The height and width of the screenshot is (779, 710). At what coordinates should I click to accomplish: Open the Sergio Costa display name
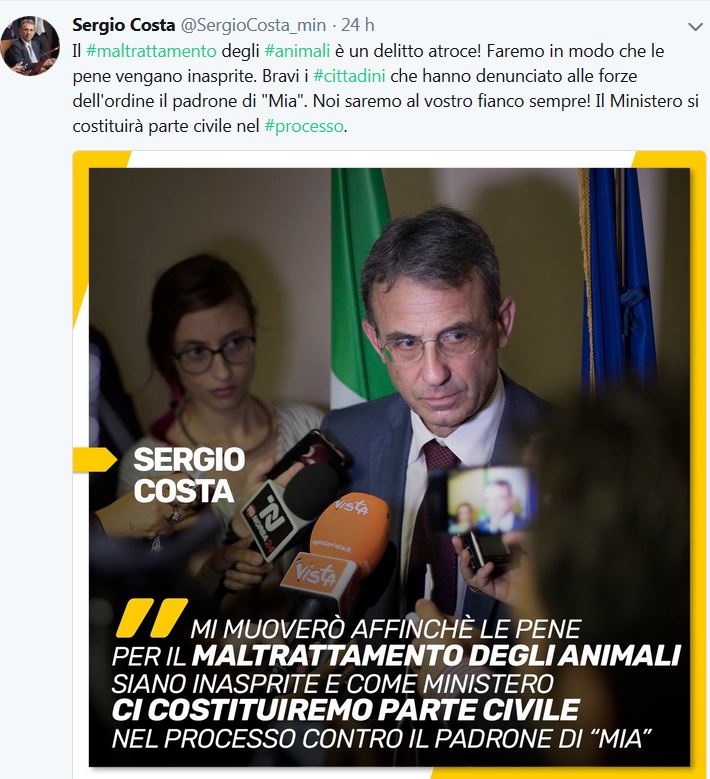[x=124, y=25]
